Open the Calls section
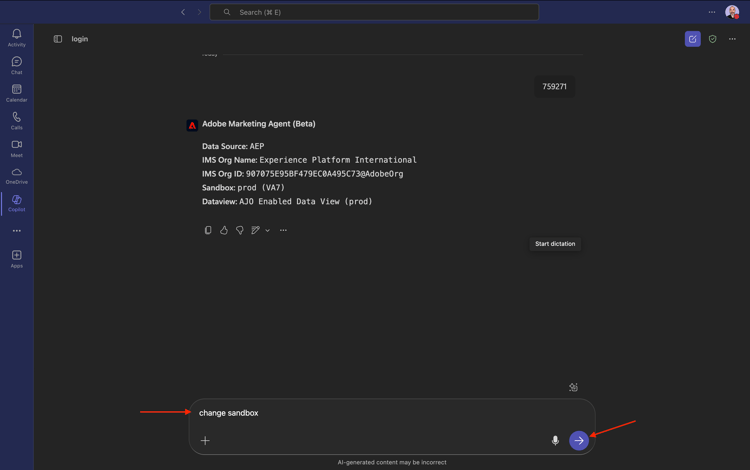 click(17, 120)
